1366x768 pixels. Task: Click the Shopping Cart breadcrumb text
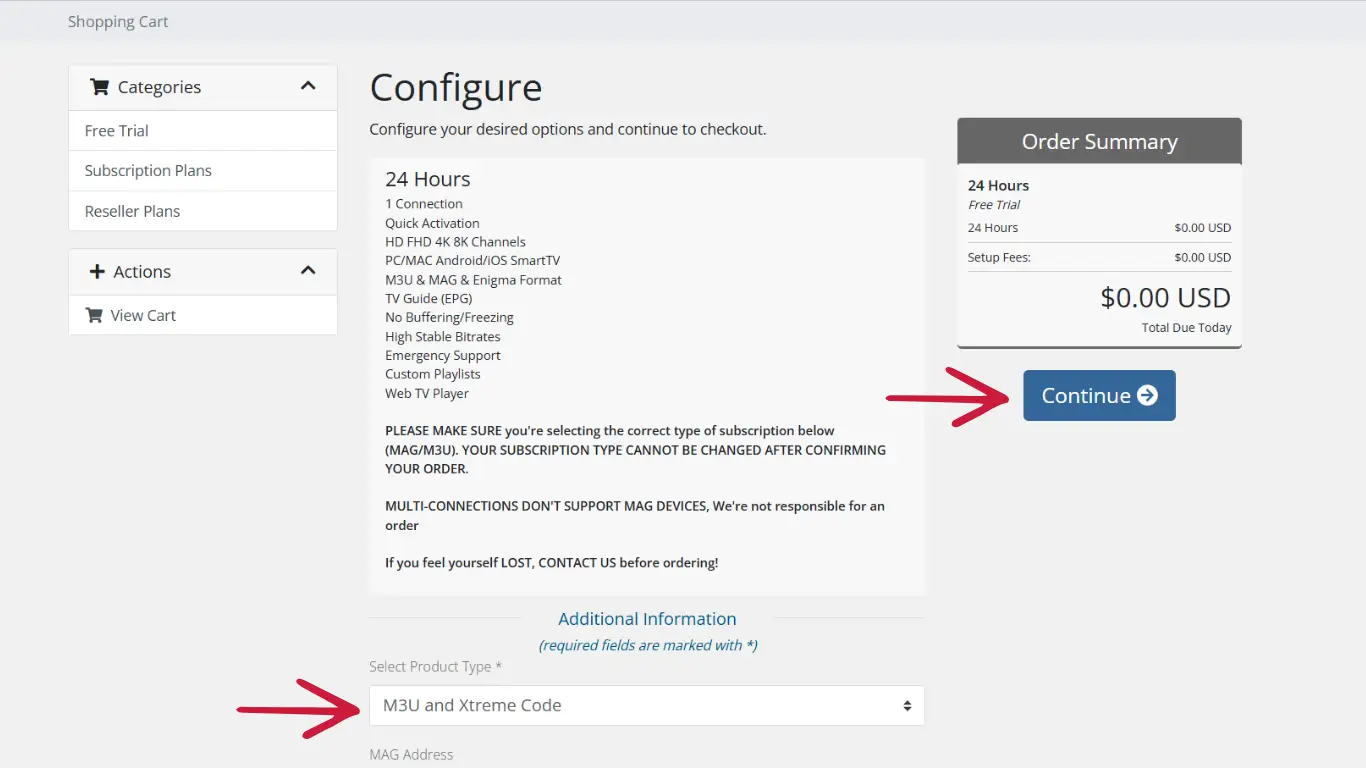click(118, 21)
